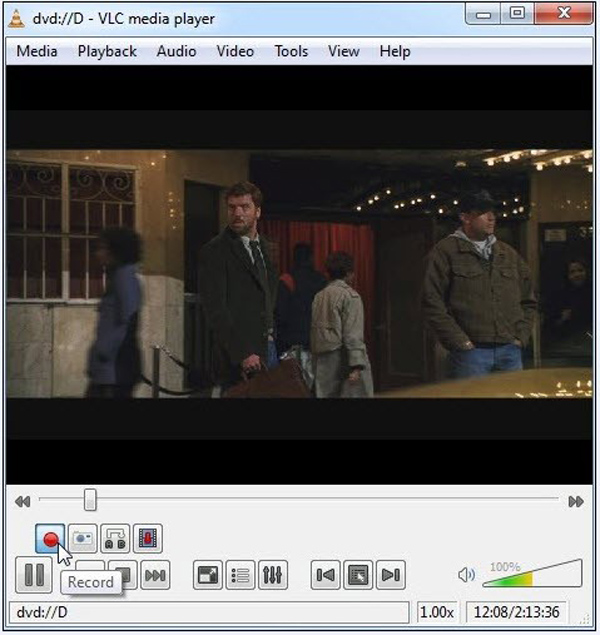Mute audio via the speaker icon

[x=465, y=575]
